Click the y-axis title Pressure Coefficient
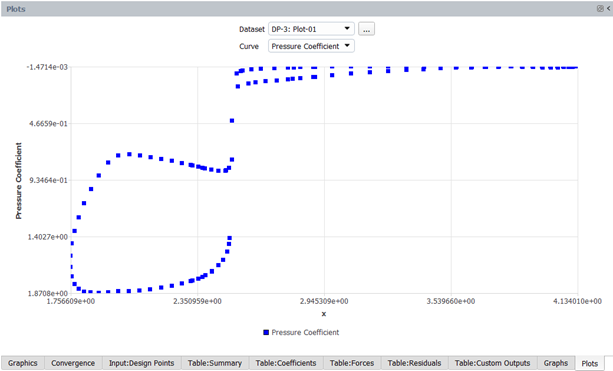Image resolution: width=613 pixels, height=371 pixels. (x=19, y=181)
